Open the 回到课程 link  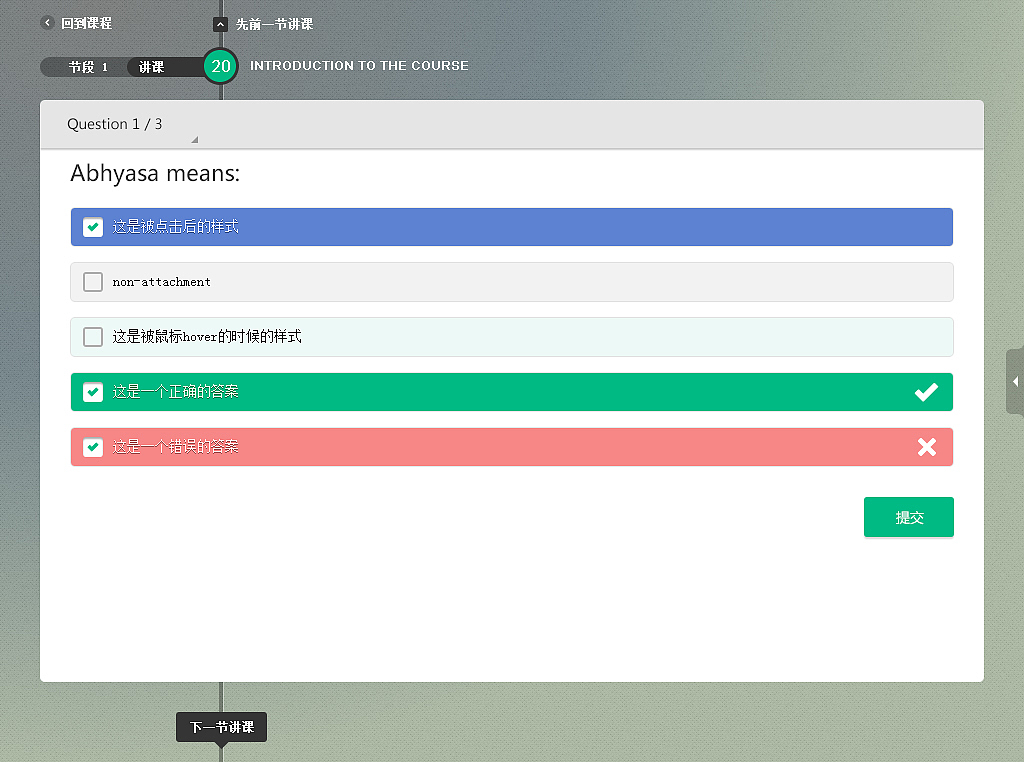86,24
